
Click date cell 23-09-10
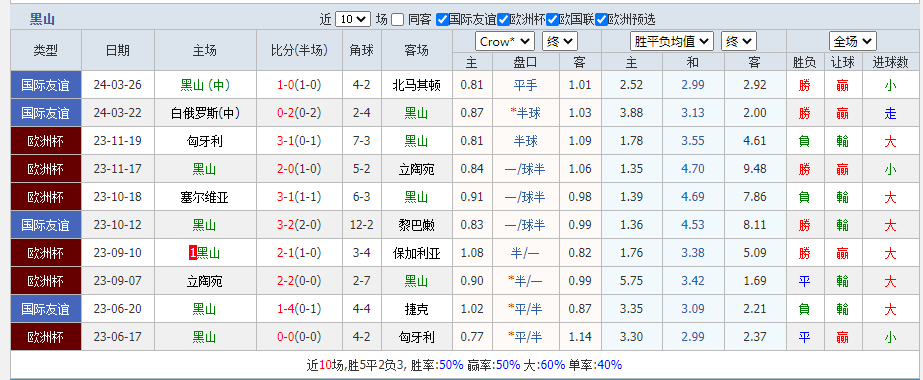click(118, 254)
